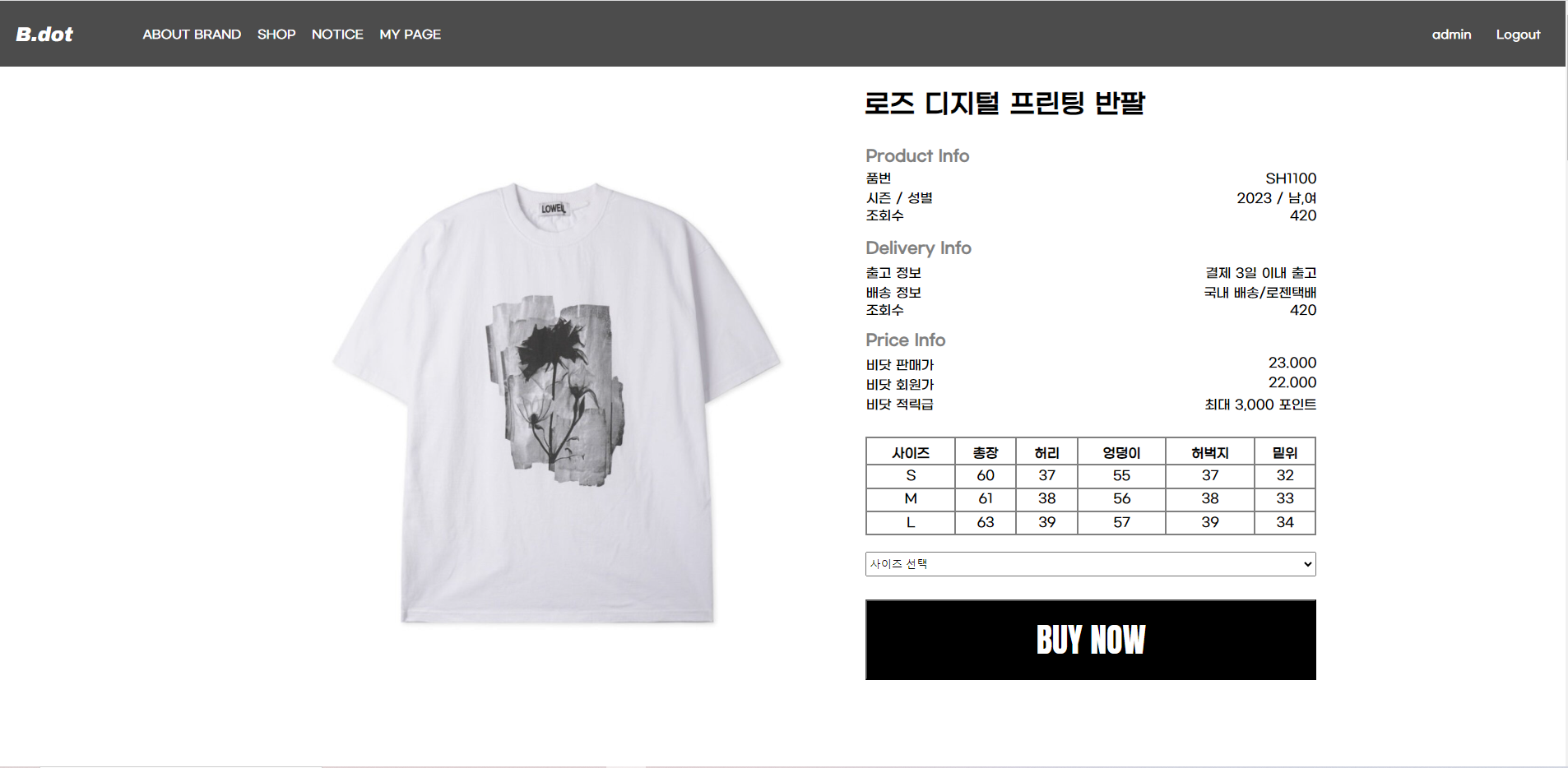Open MY PAGE from navigation

click(411, 34)
